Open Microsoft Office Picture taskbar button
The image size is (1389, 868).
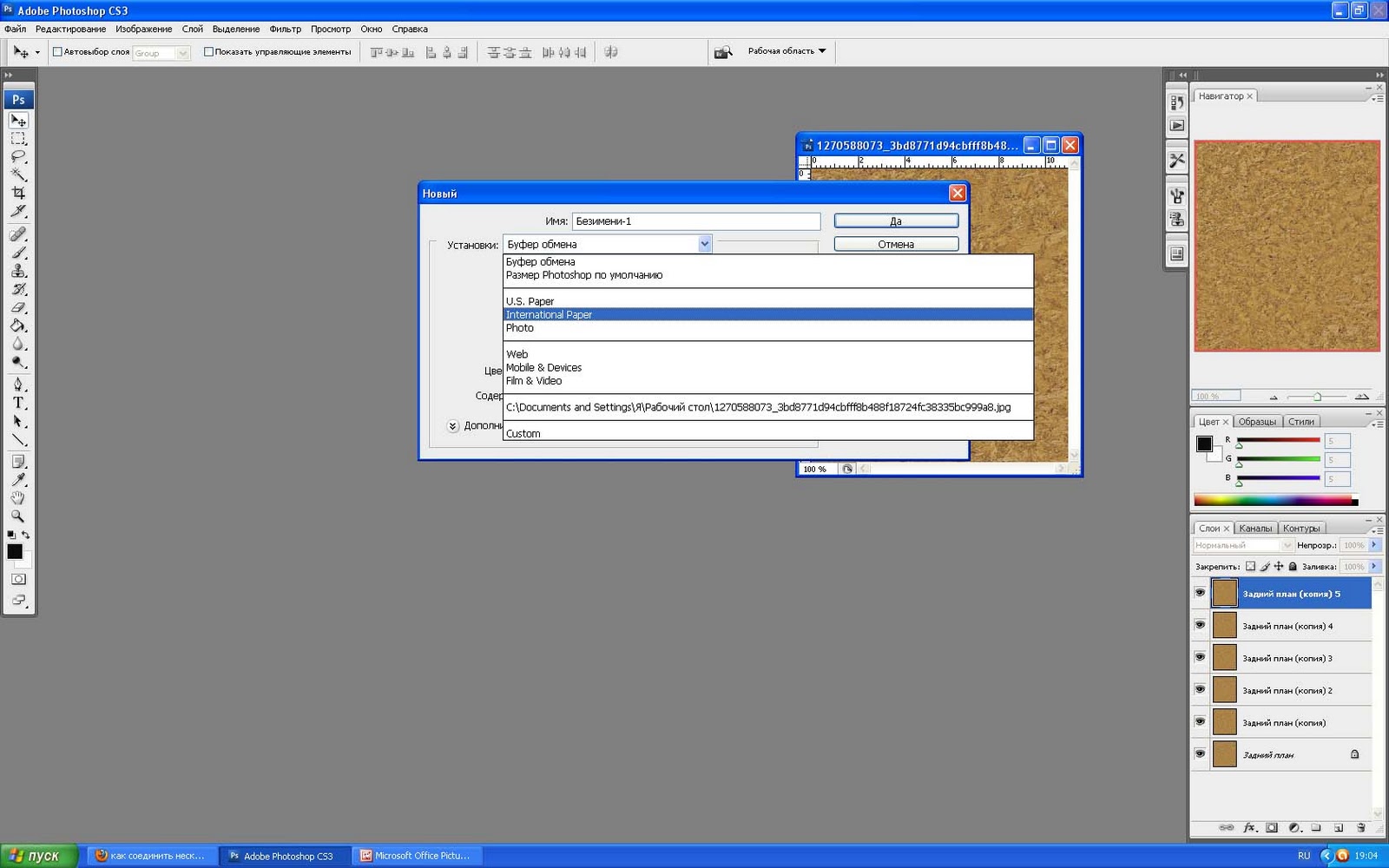pyautogui.click(x=418, y=856)
